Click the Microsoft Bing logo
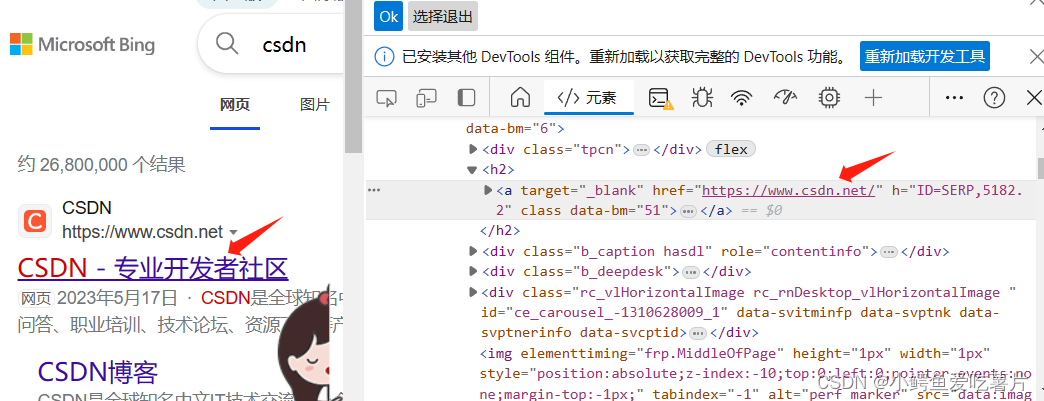1044x401 pixels. (83, 45)
